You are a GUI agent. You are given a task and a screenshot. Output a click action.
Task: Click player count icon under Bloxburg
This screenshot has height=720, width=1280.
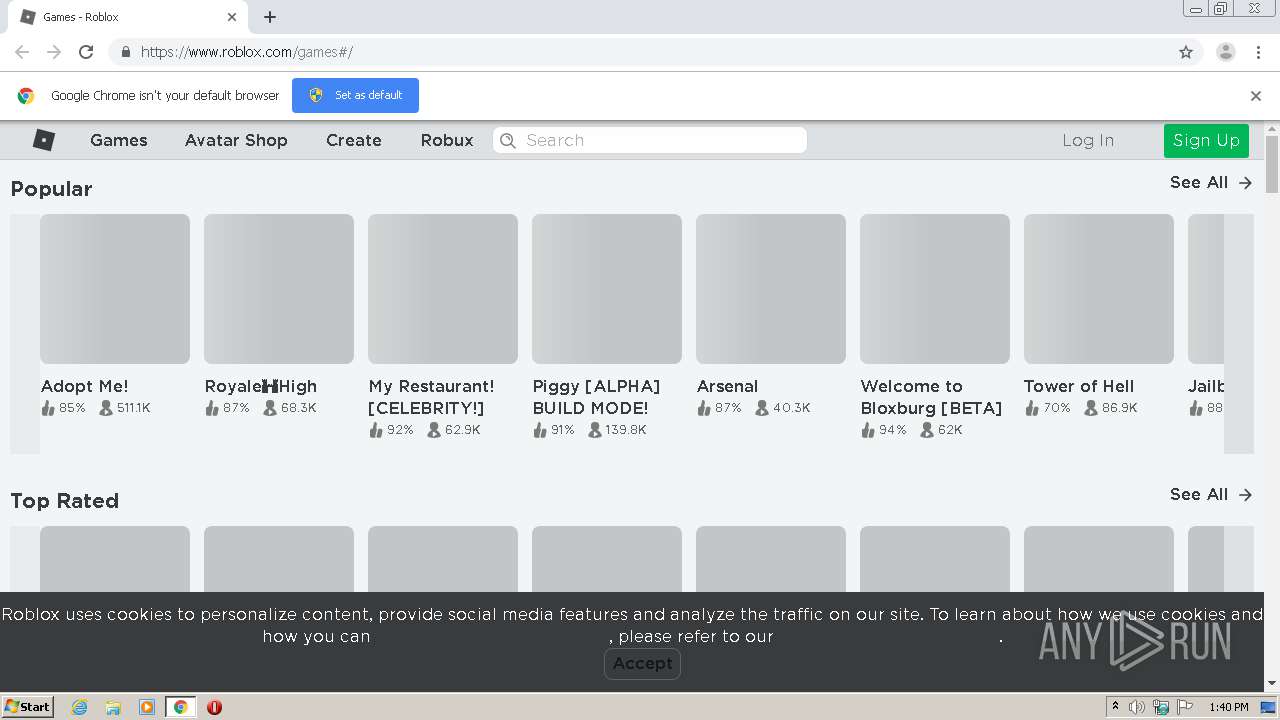click(x=927, y=430)
